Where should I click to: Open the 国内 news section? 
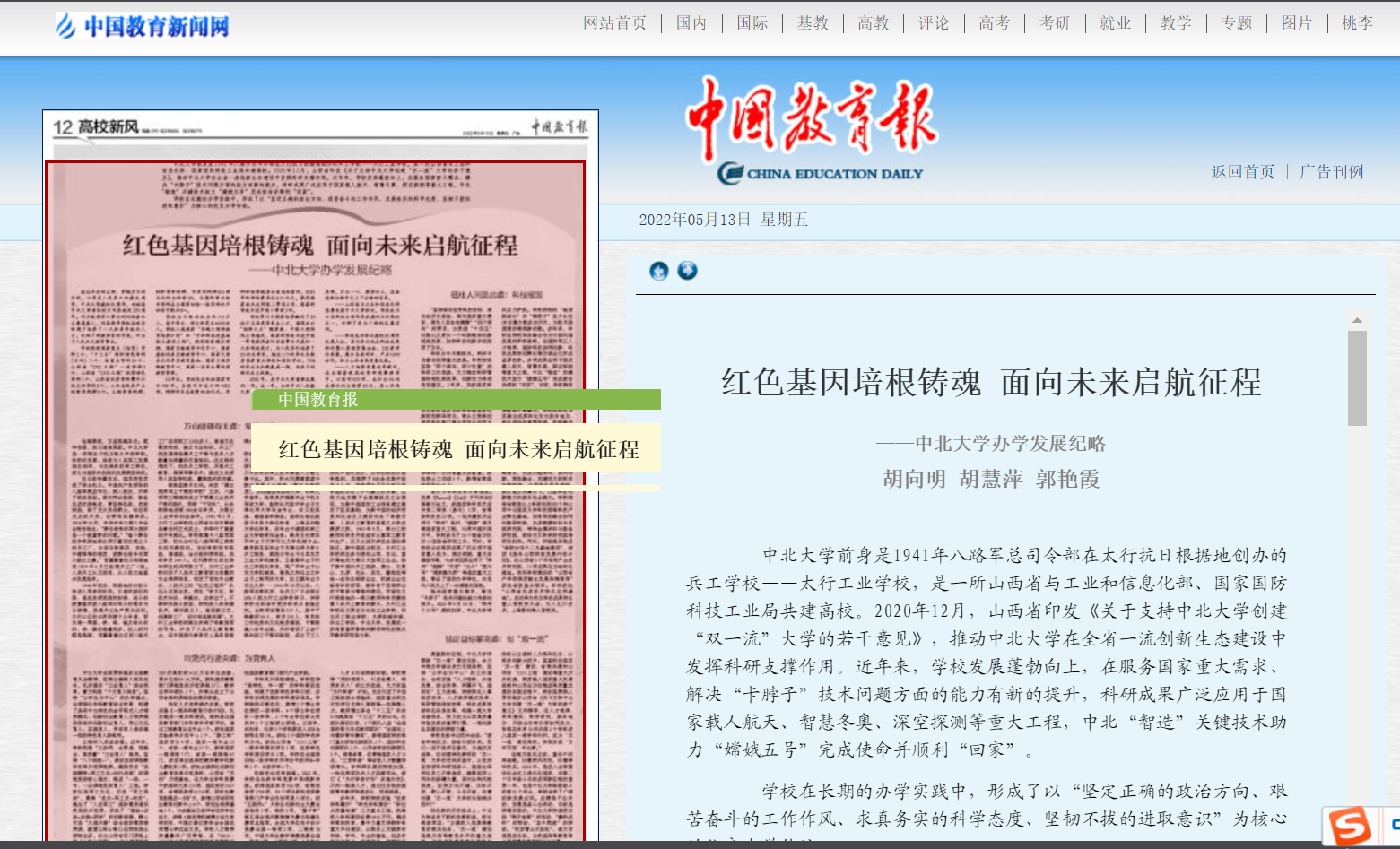[691, 23]
